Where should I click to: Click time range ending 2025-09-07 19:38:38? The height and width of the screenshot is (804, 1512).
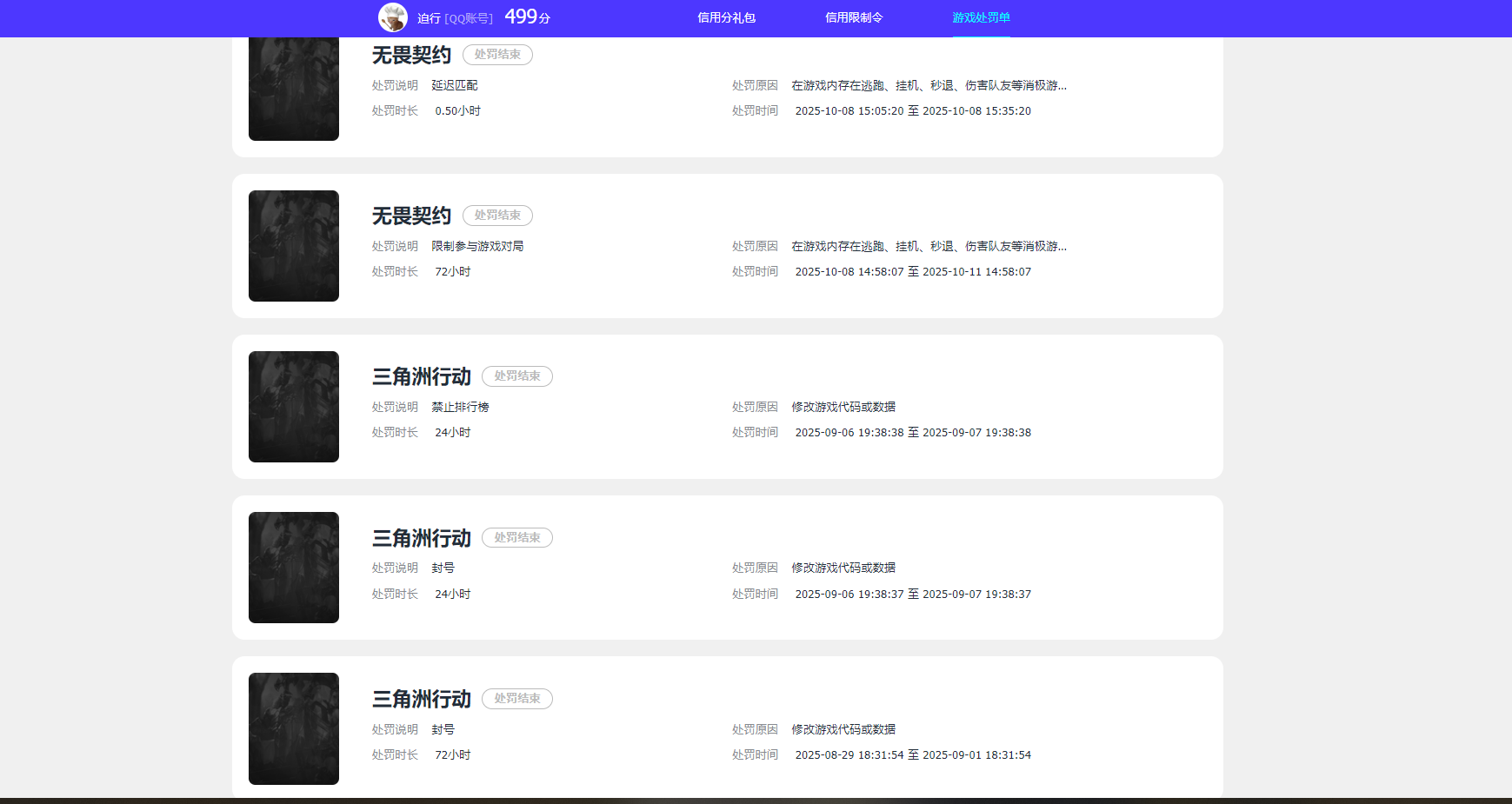(913, 433)
